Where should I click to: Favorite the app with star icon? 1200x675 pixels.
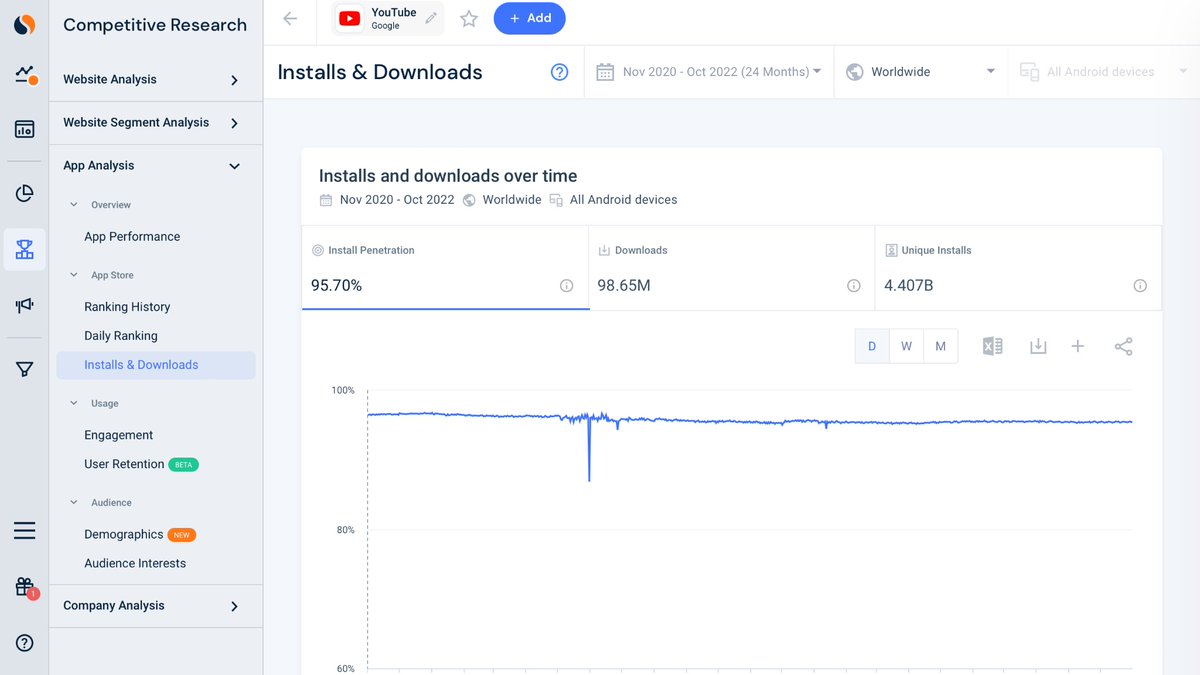tap(469, 18)
